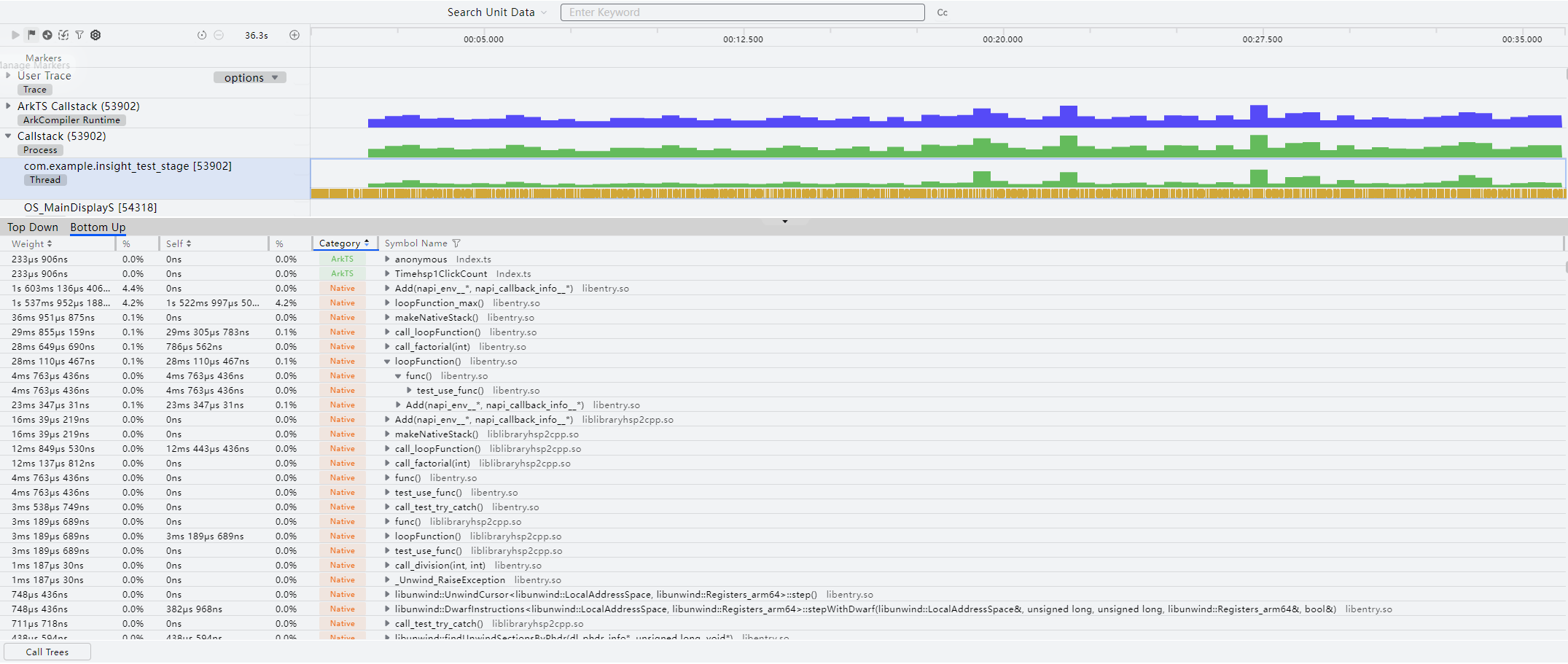Screen dimensions: 1568x664
Task: Click the play button in the toolbar
Action: coord(15,35)
